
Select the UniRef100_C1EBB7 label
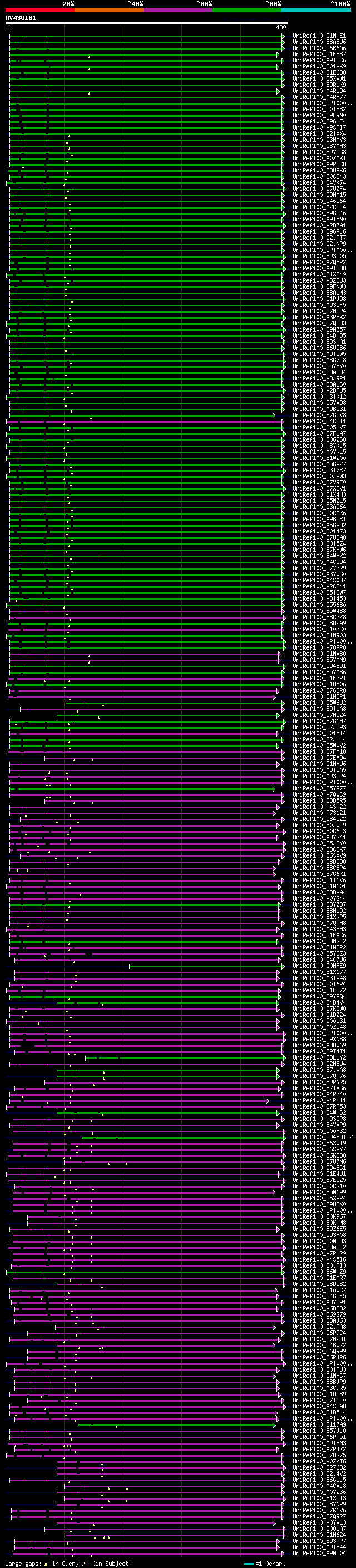[x=319, y=54]
